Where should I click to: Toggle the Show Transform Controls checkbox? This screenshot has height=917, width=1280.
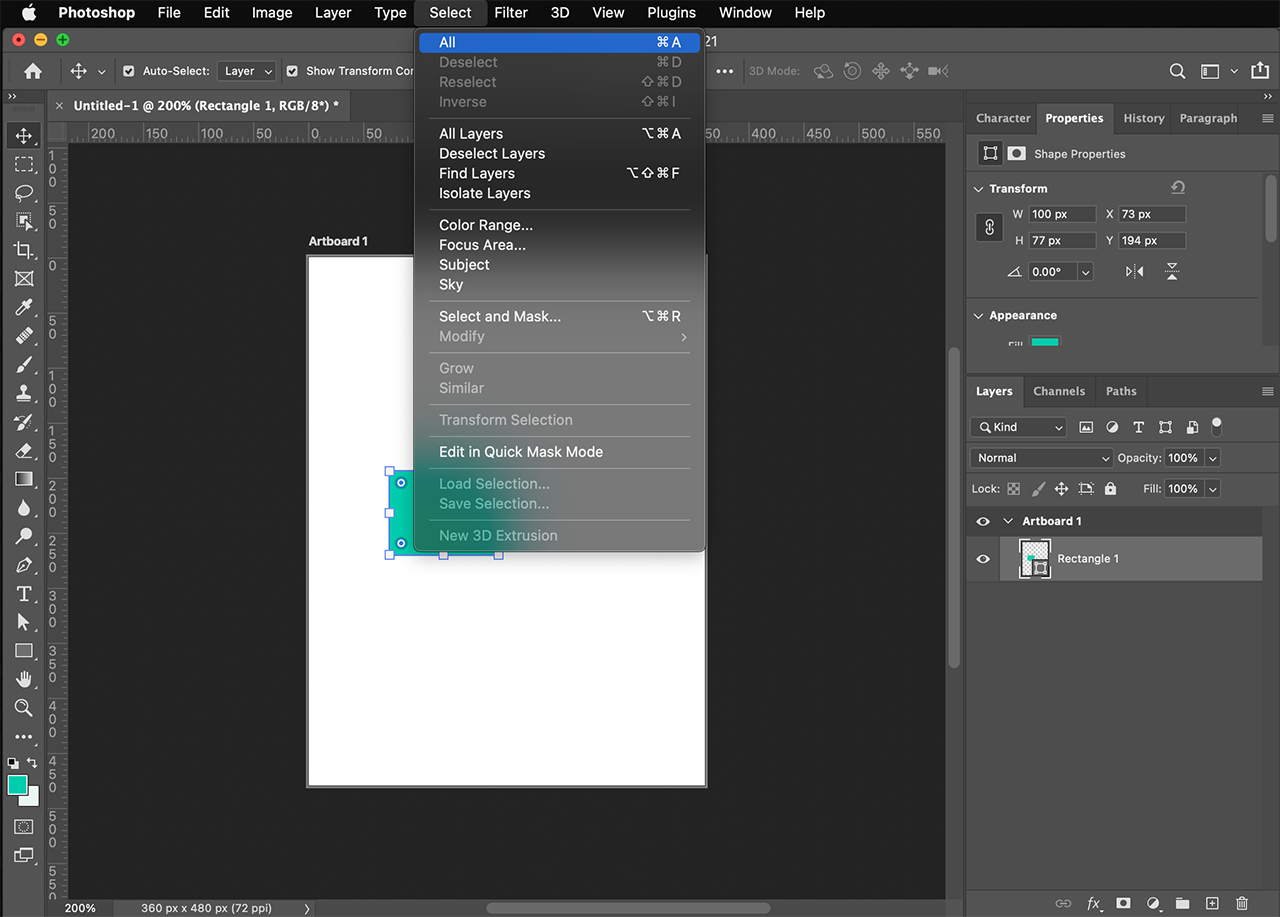(292, 71)
